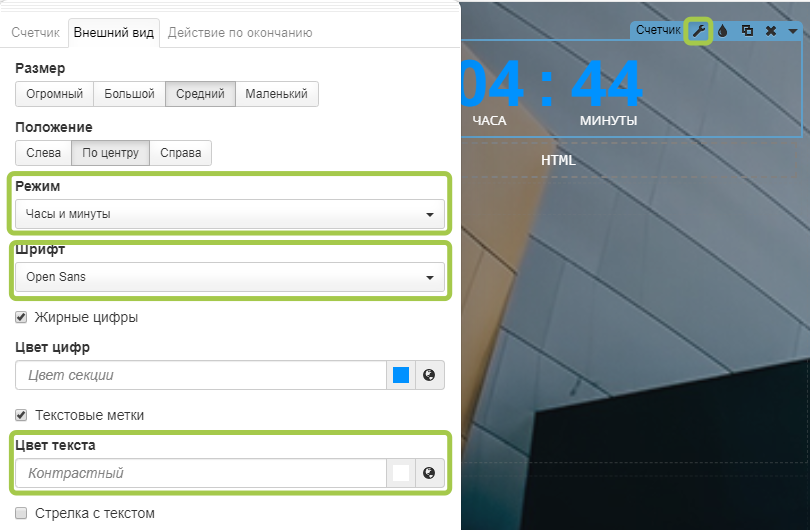This screenshot has width=810, height=530.
Task: Click the Цвет цифр input field
Action: pos(200,375)
